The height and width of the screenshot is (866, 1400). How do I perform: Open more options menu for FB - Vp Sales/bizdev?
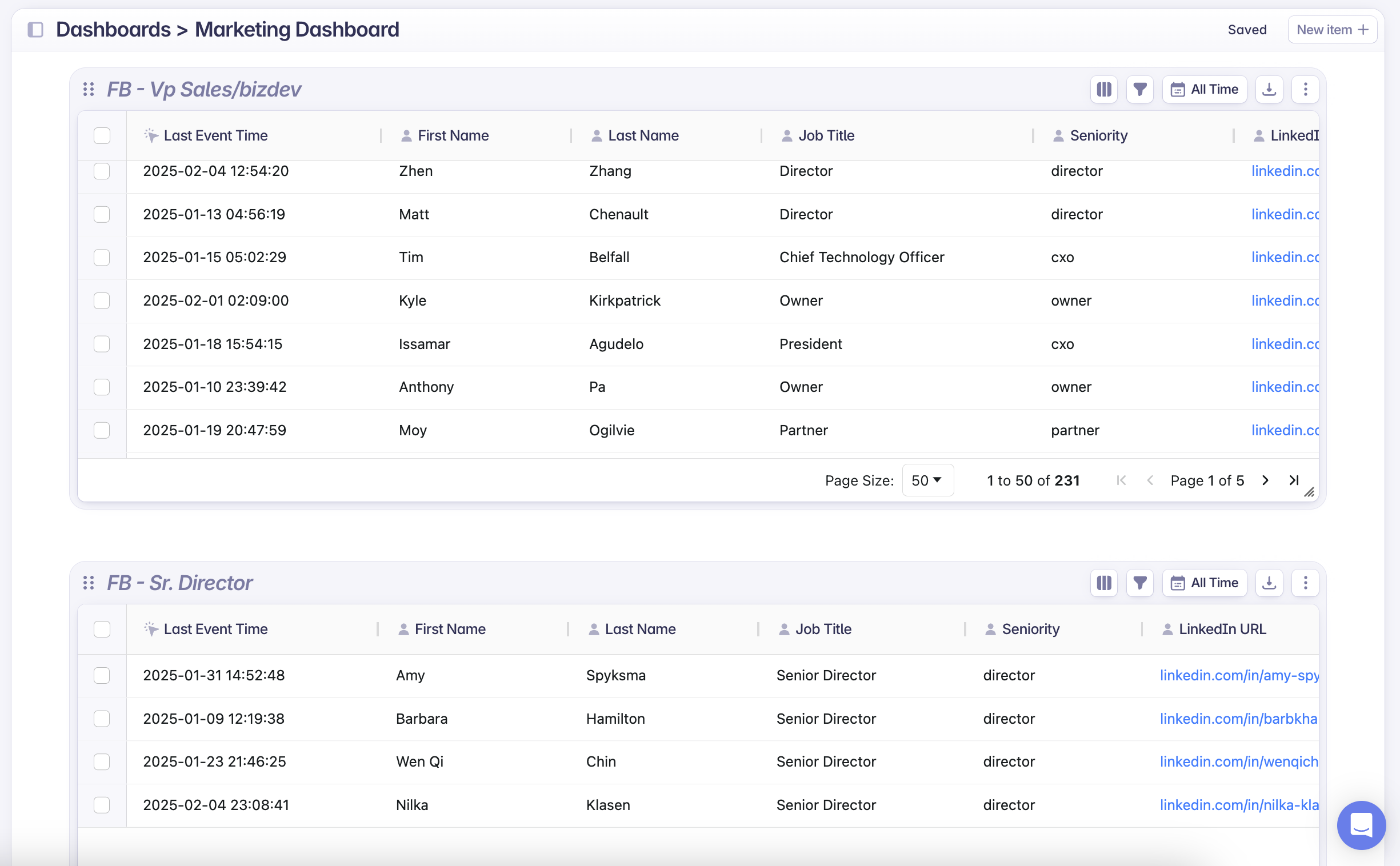(1306, 89)
